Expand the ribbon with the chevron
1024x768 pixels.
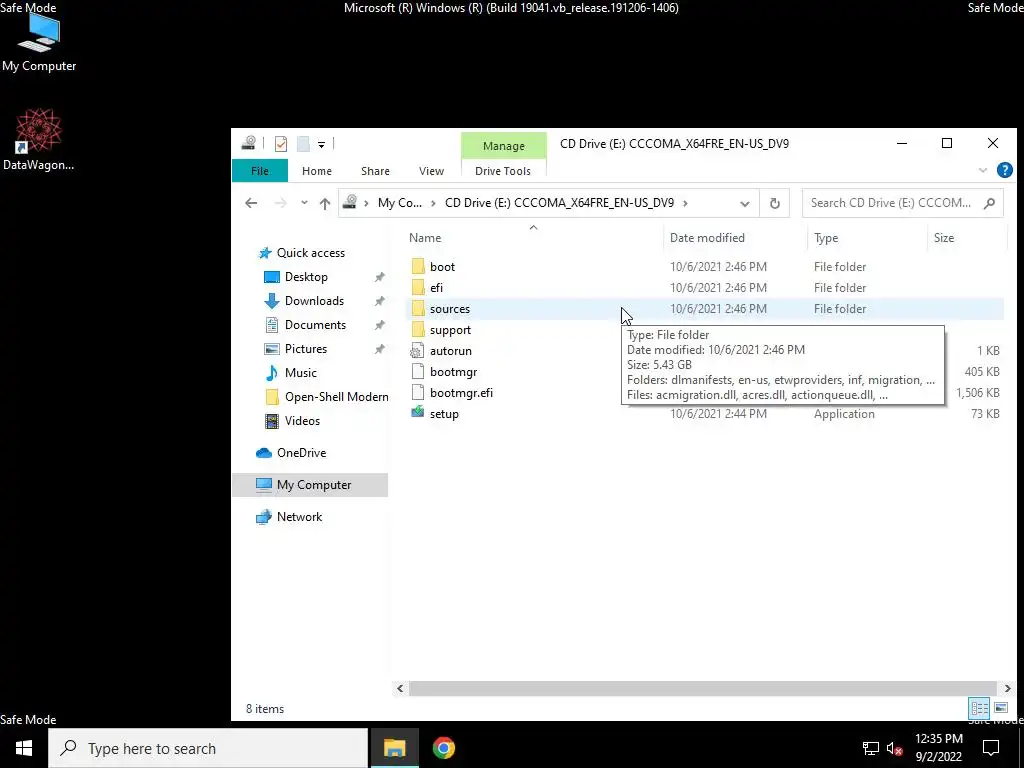(983, 170)
